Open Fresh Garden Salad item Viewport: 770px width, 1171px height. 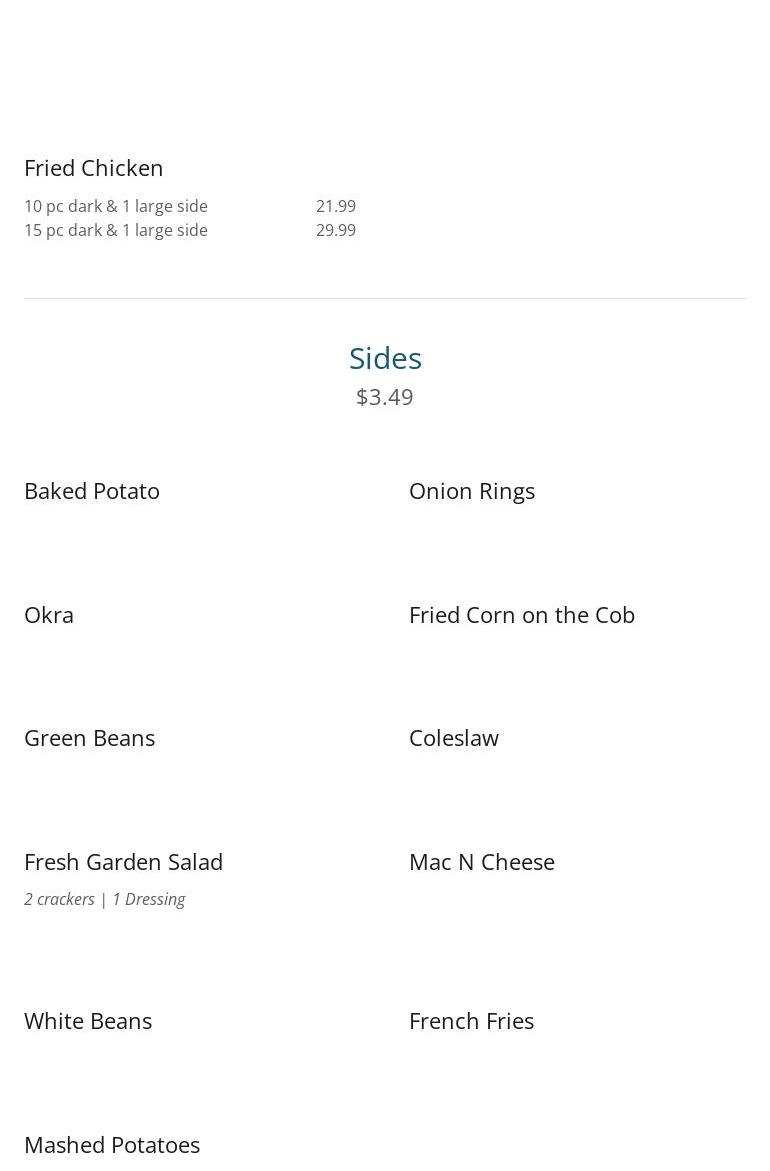123,862
